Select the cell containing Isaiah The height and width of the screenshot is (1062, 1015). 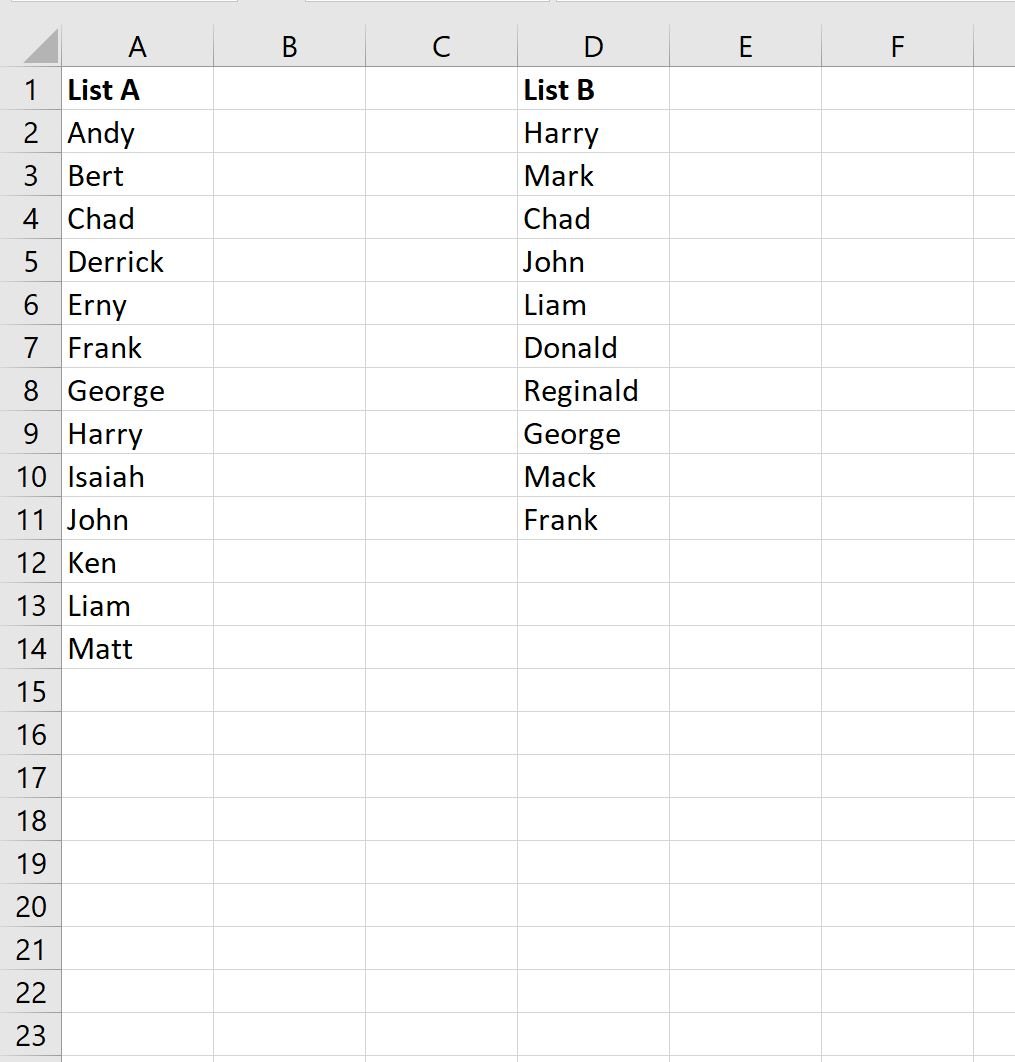click(x=137, y=475)
